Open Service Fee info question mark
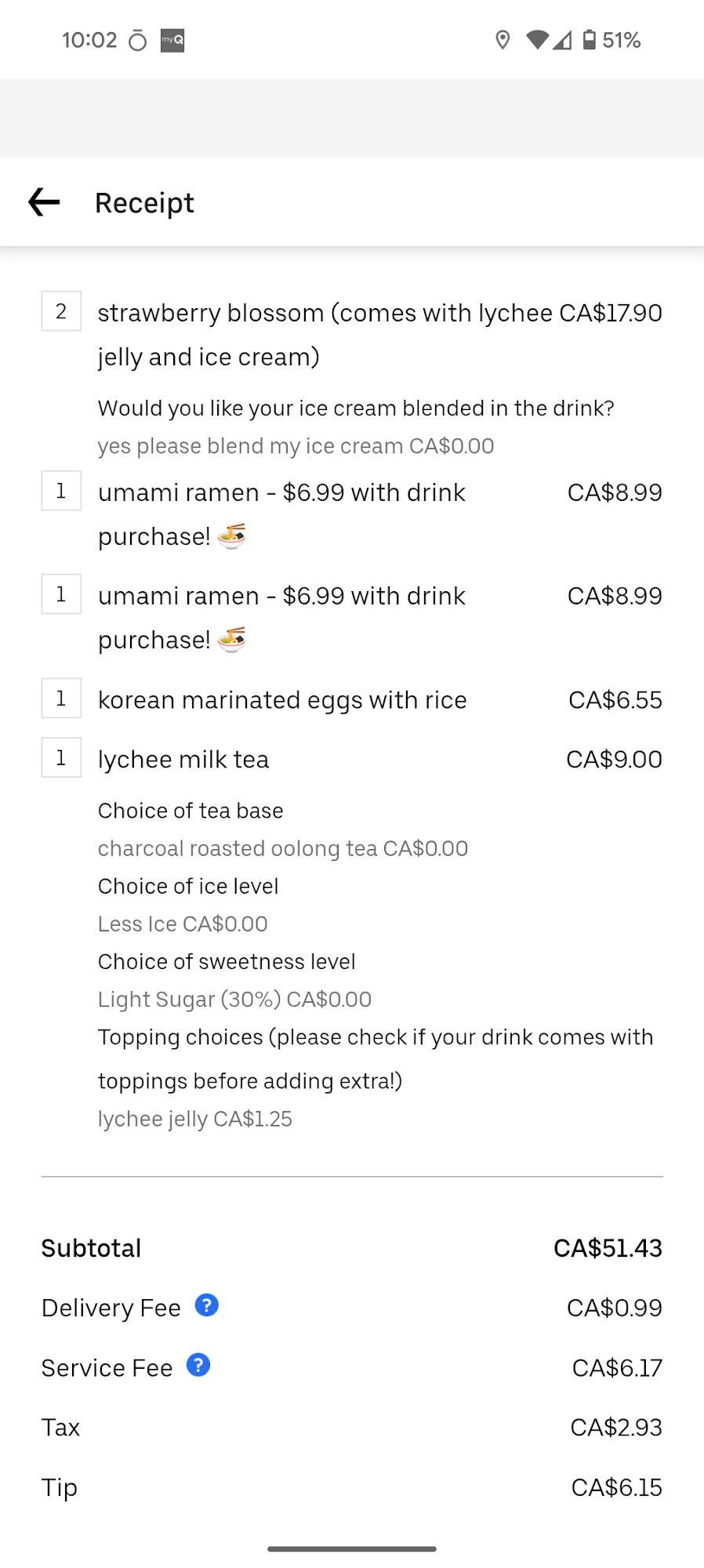The width and height of the screenshot is (704, 1568). 198,1365
